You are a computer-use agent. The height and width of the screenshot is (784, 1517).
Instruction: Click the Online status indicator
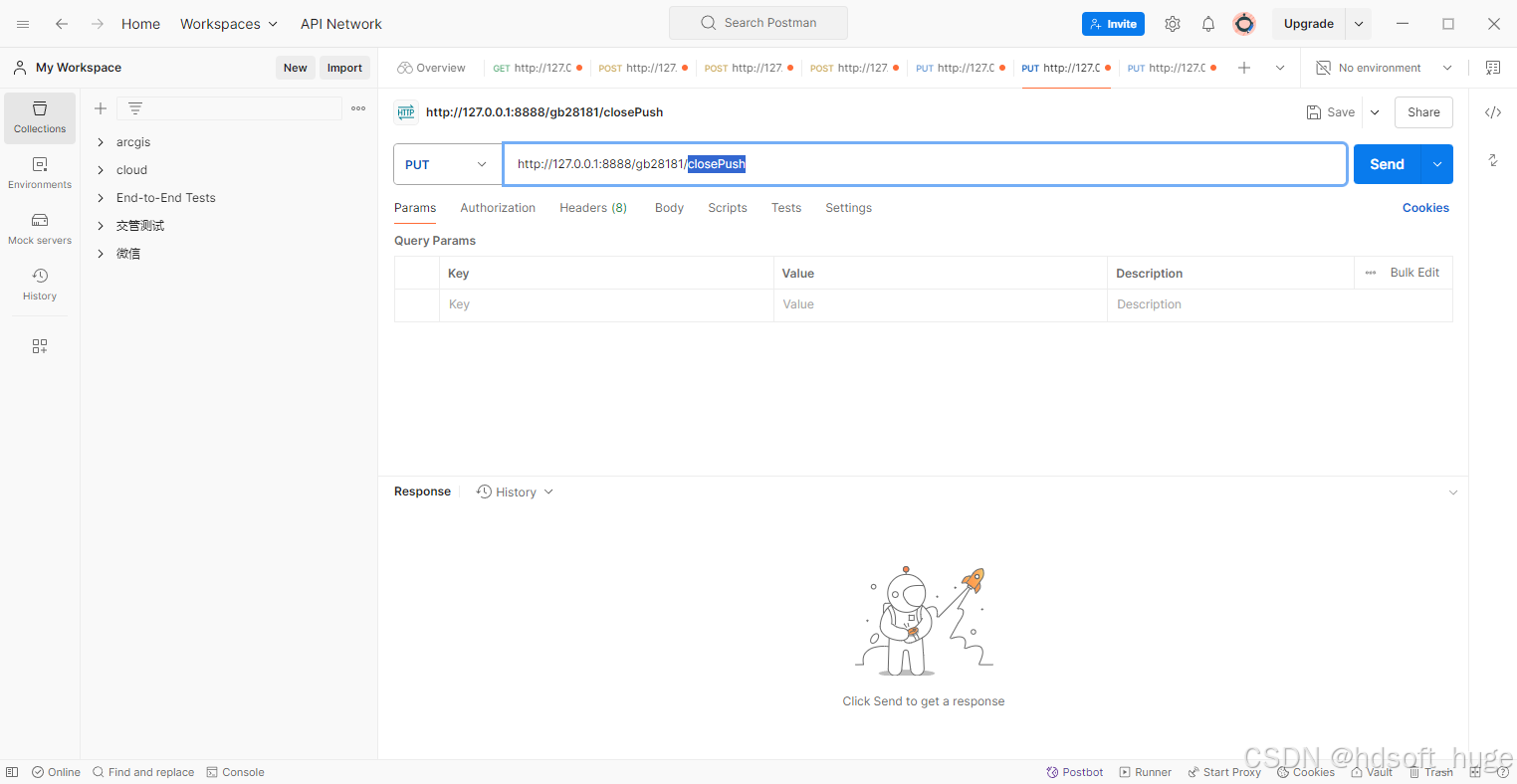(x=56, y=772)
